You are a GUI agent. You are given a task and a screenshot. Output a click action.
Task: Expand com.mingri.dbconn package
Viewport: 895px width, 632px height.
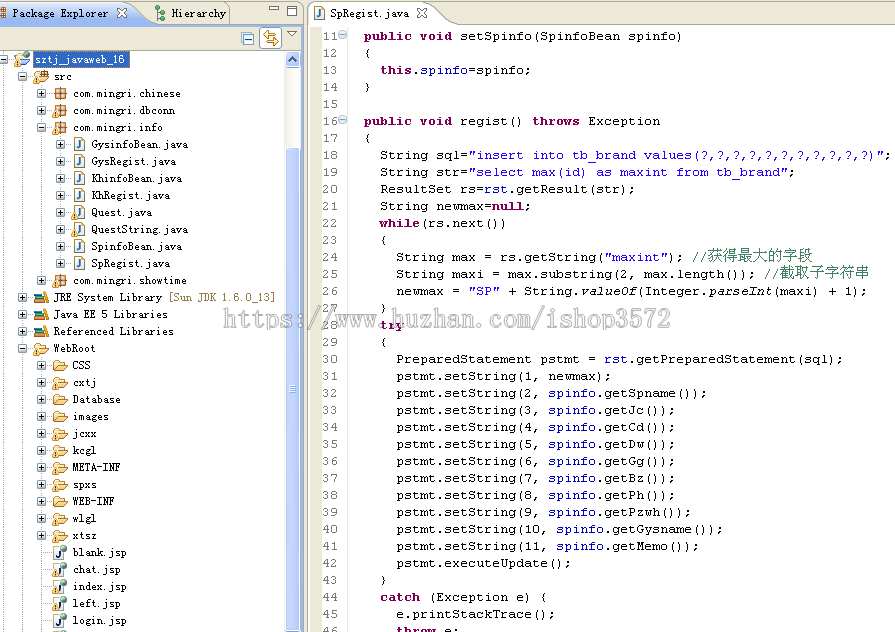[42, 110]
